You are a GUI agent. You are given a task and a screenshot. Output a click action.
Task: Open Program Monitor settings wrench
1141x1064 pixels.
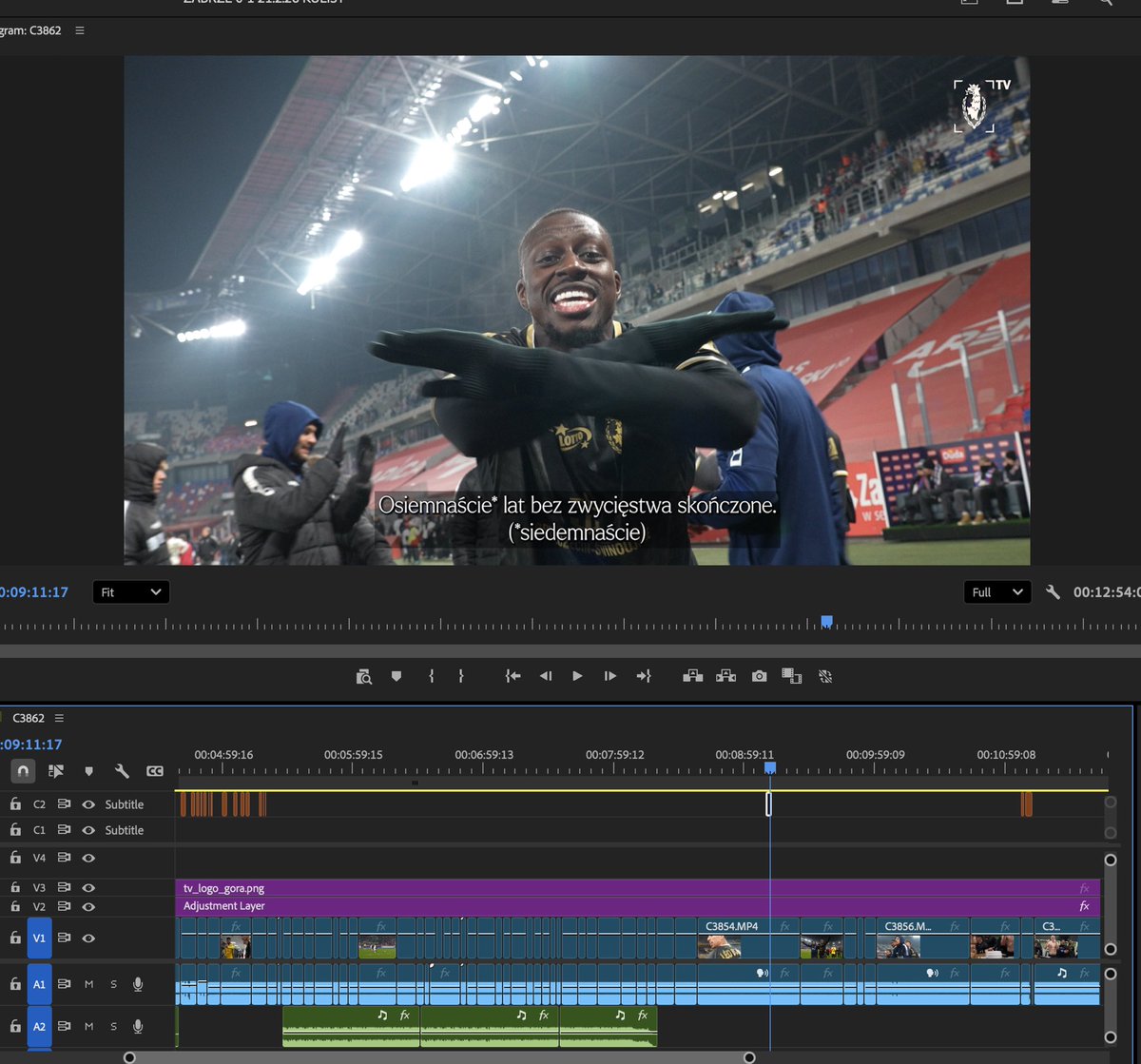pos(1053,591)
